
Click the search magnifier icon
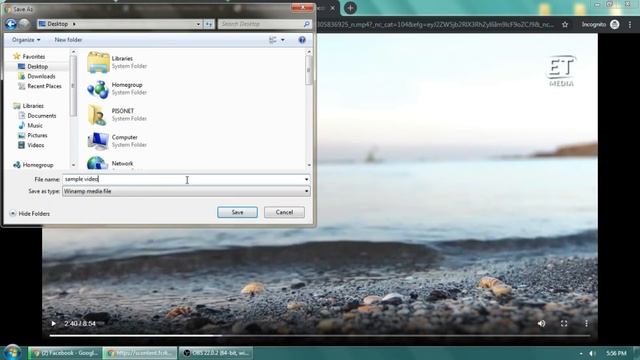coord(307,24)
